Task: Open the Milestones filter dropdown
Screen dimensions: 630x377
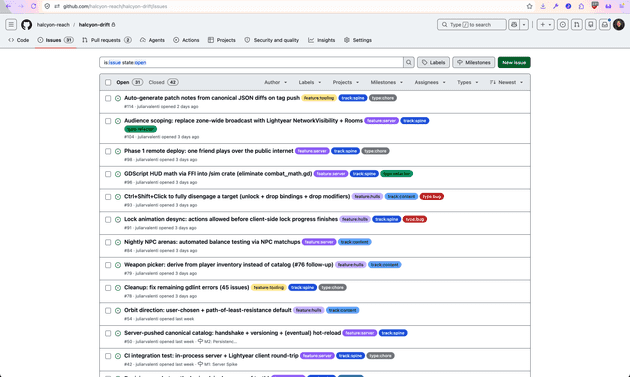Action: pos(387,82)
